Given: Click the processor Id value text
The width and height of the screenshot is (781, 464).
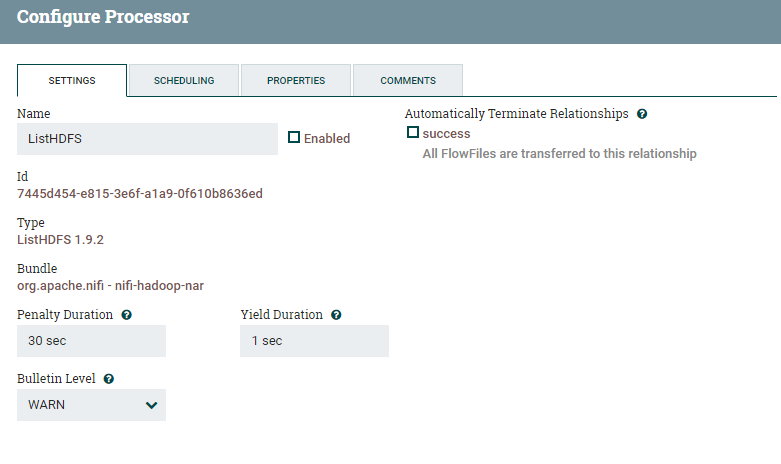Looking at the screenshot, I should (x=140, y=193).
